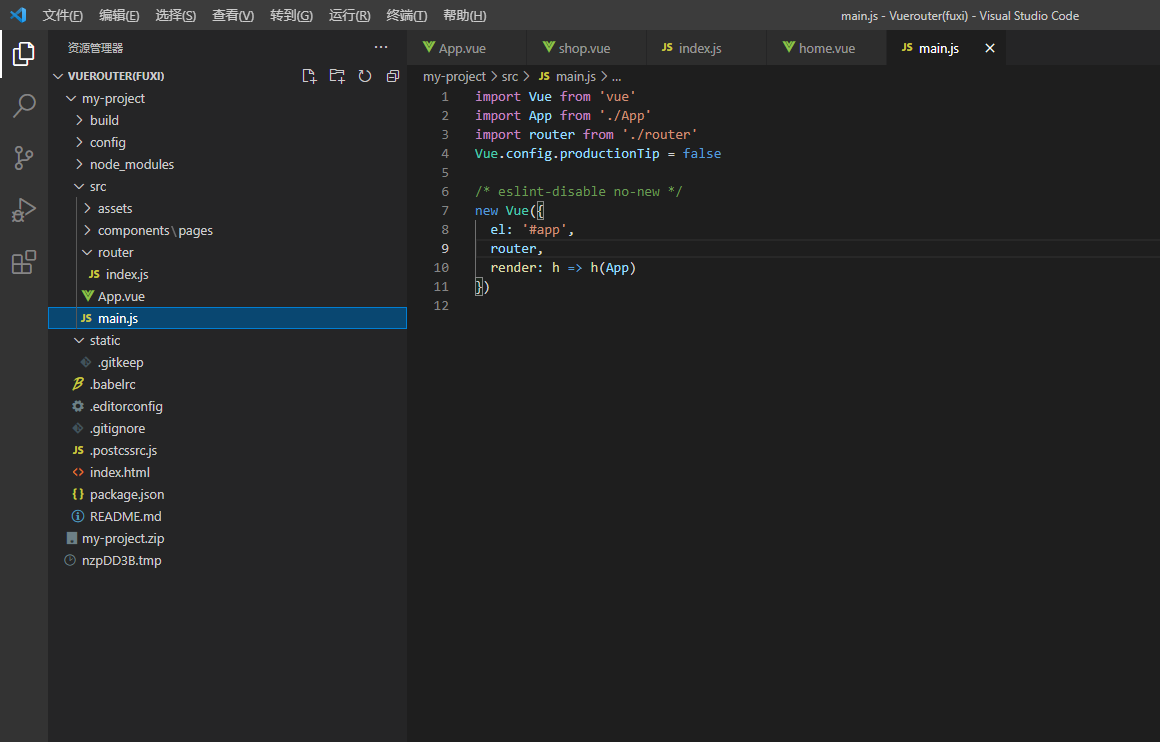Click the import router from './router' line
The image size is (1160, 742).
(586, 135)
